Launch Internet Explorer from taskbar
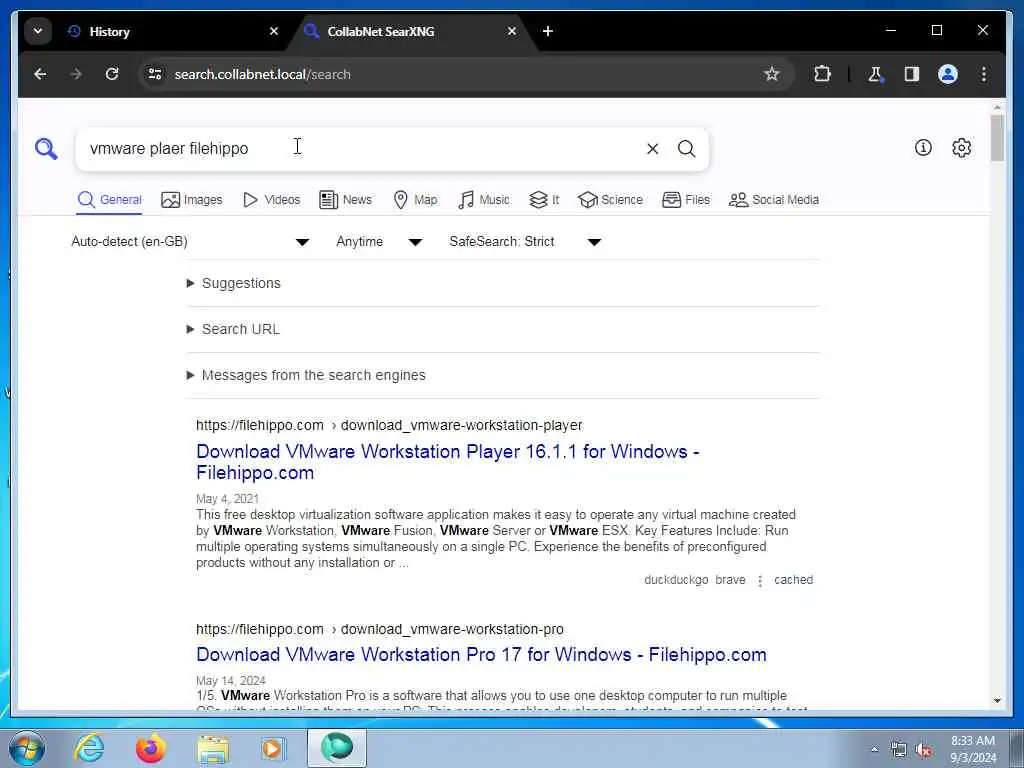Screen dimensions: 1024x768 88,748
